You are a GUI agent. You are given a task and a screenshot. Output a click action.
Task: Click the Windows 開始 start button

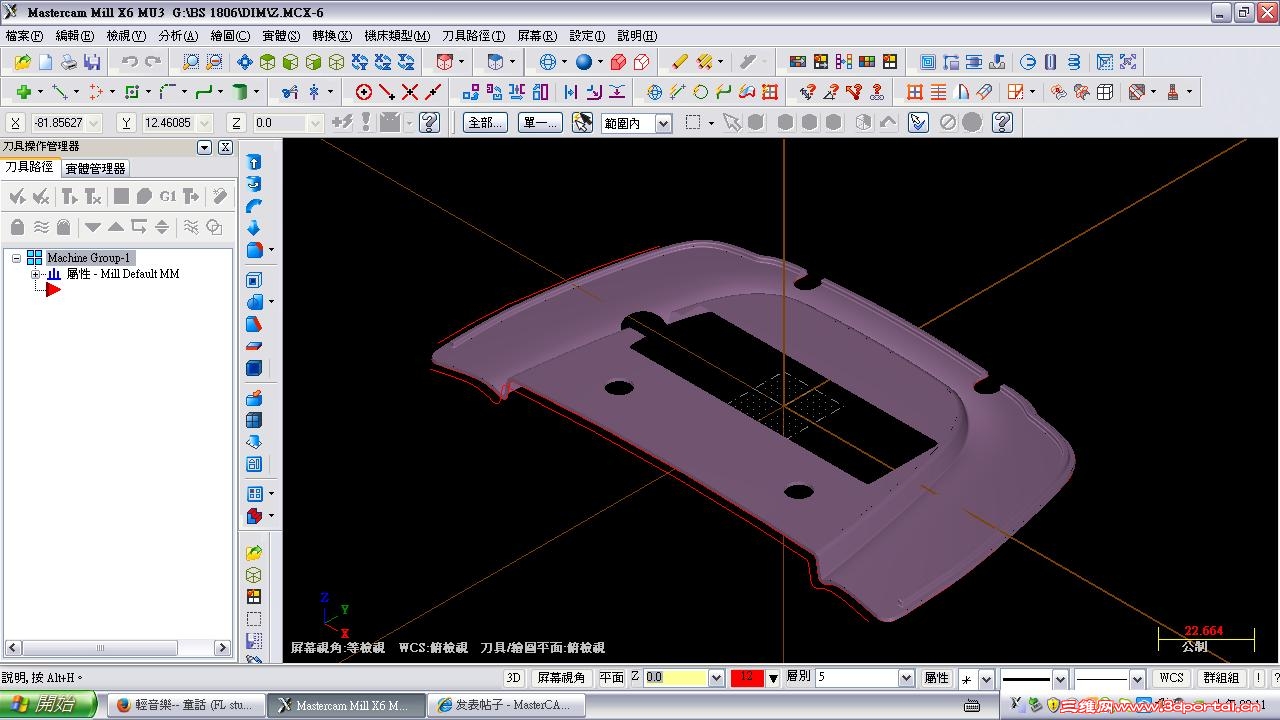(x=48, y=705)
